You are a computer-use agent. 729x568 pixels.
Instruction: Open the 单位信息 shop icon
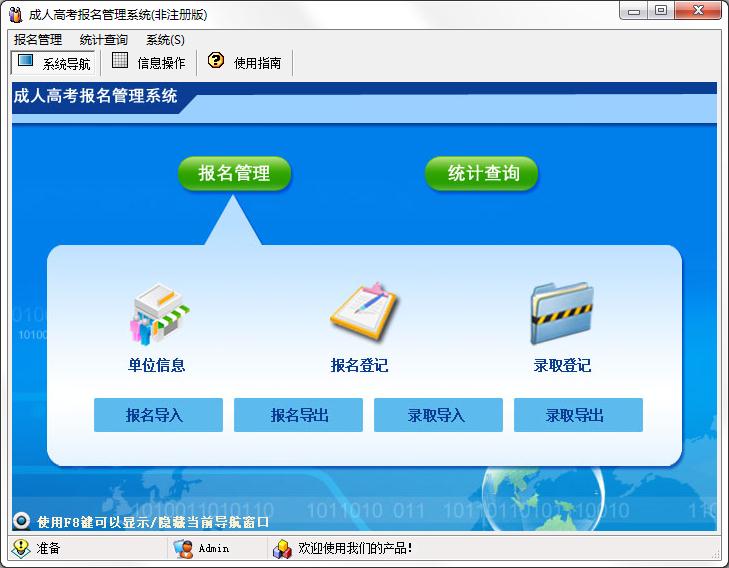(159, 313)
